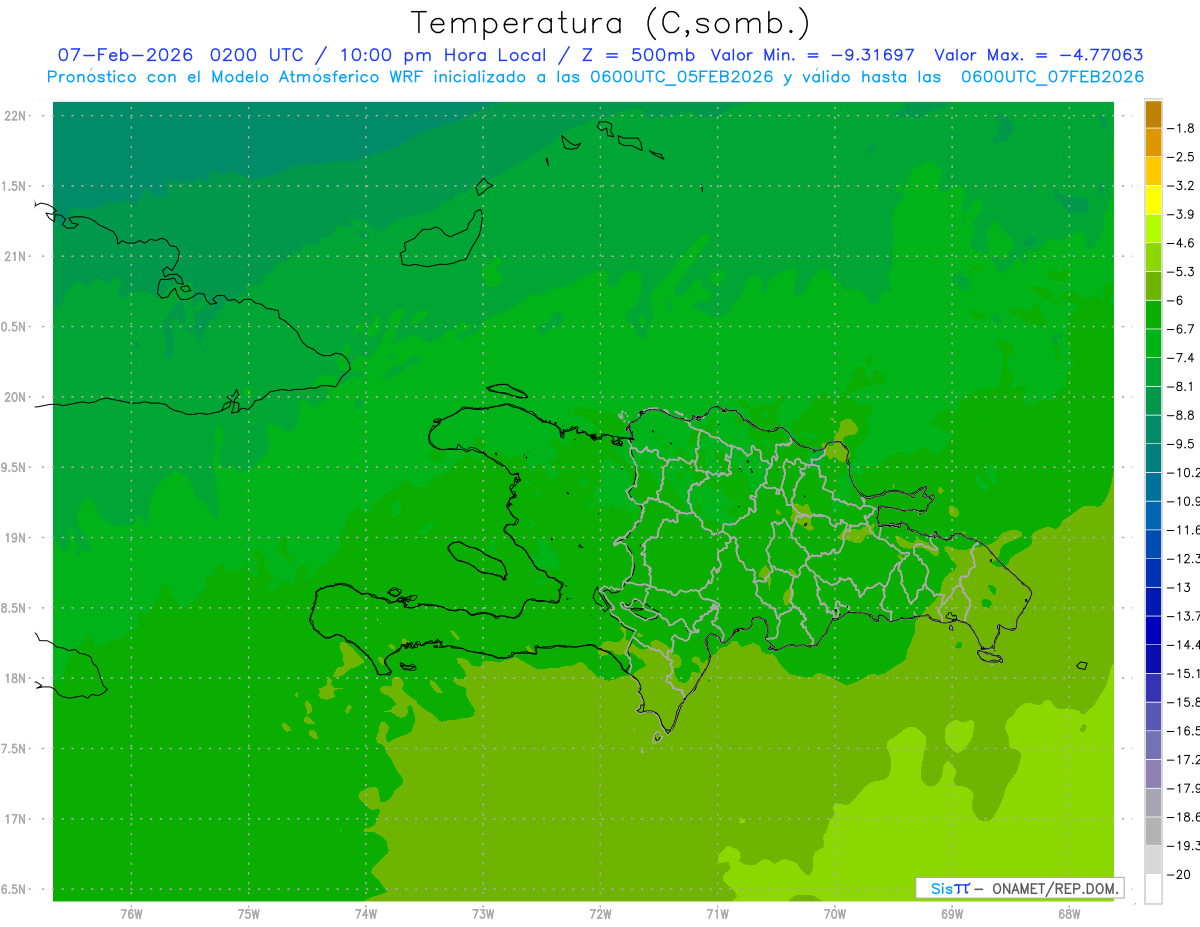Click the "-1.8" legend label
The image size is (1200, 927).
pos(1181,128)
